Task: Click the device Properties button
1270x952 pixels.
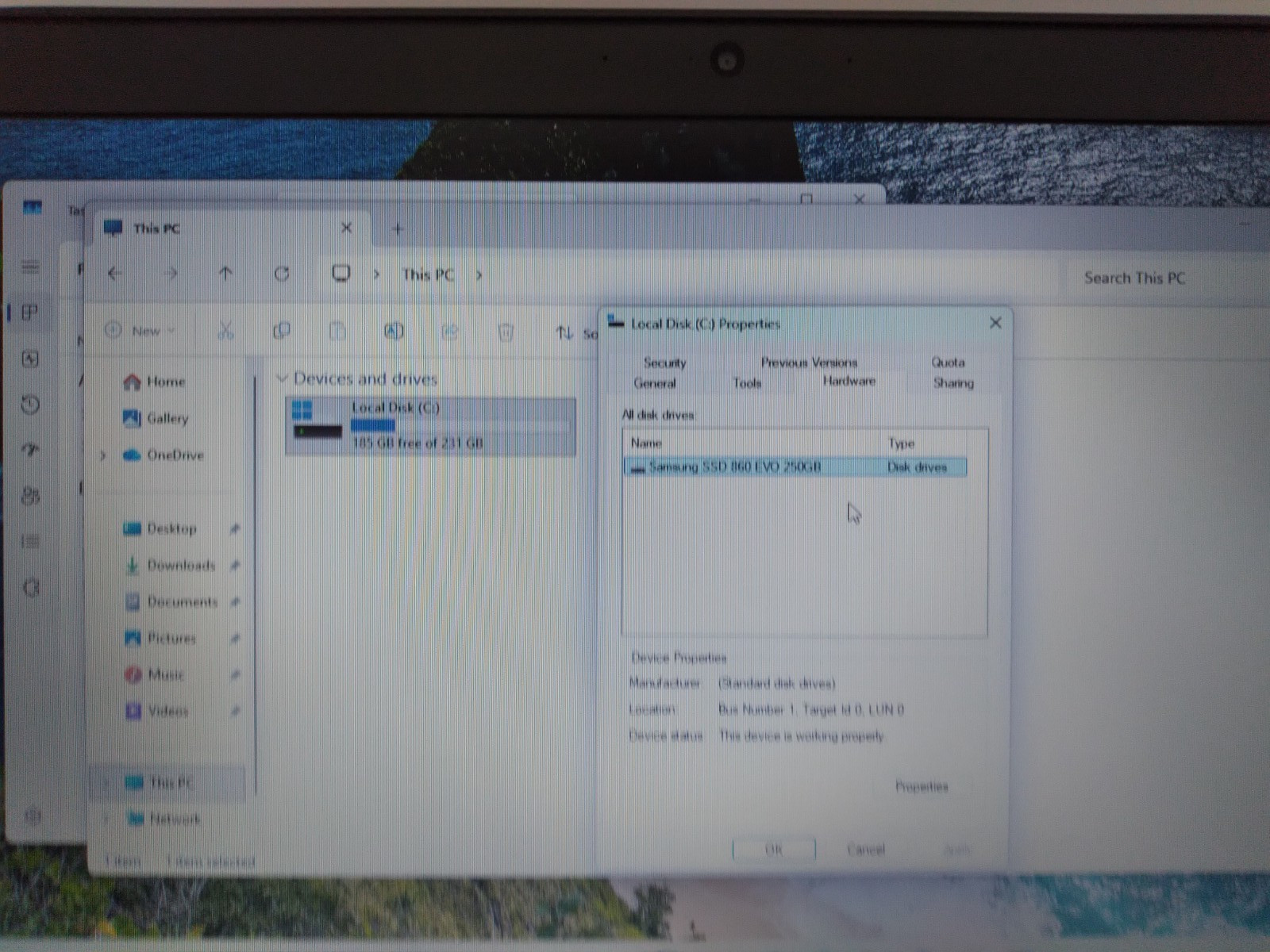Action: 922,786
